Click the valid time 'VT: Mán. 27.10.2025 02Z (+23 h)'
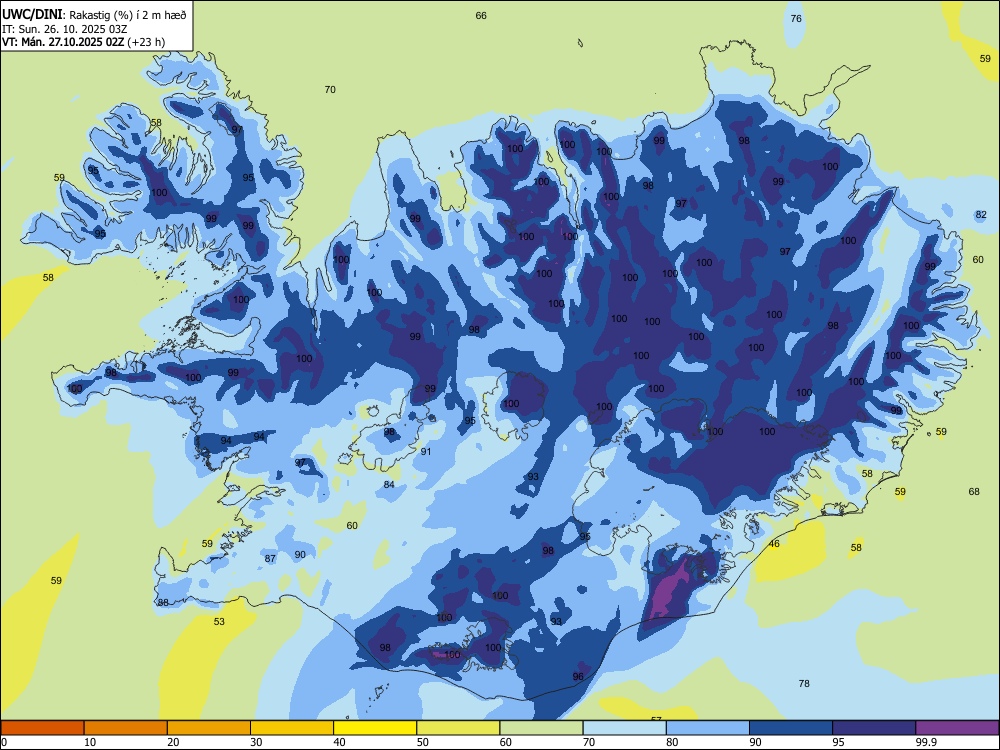Viewport: 1000px width, 750px height. pos(84,42)
